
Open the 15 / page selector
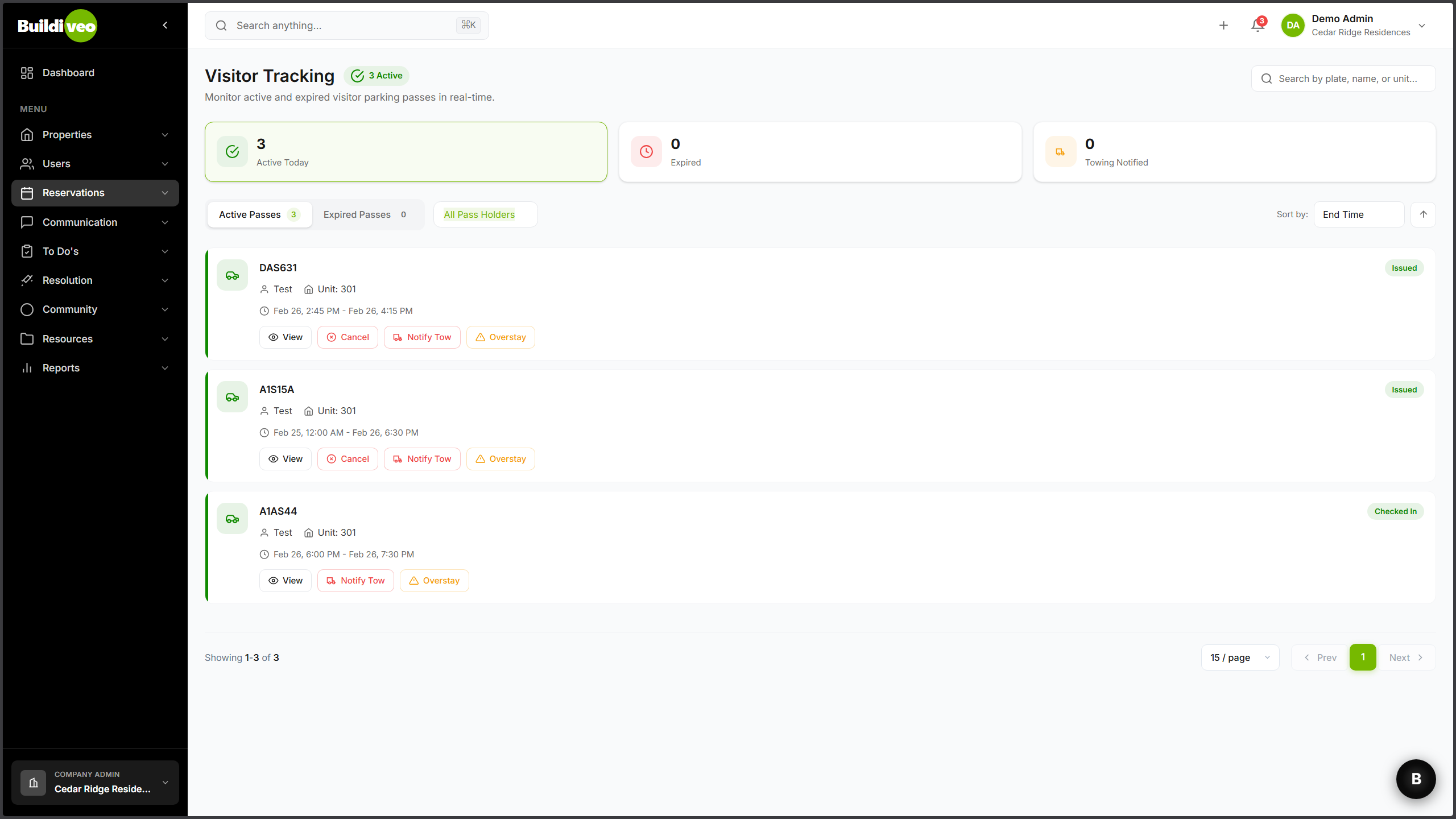point(1240,657)
